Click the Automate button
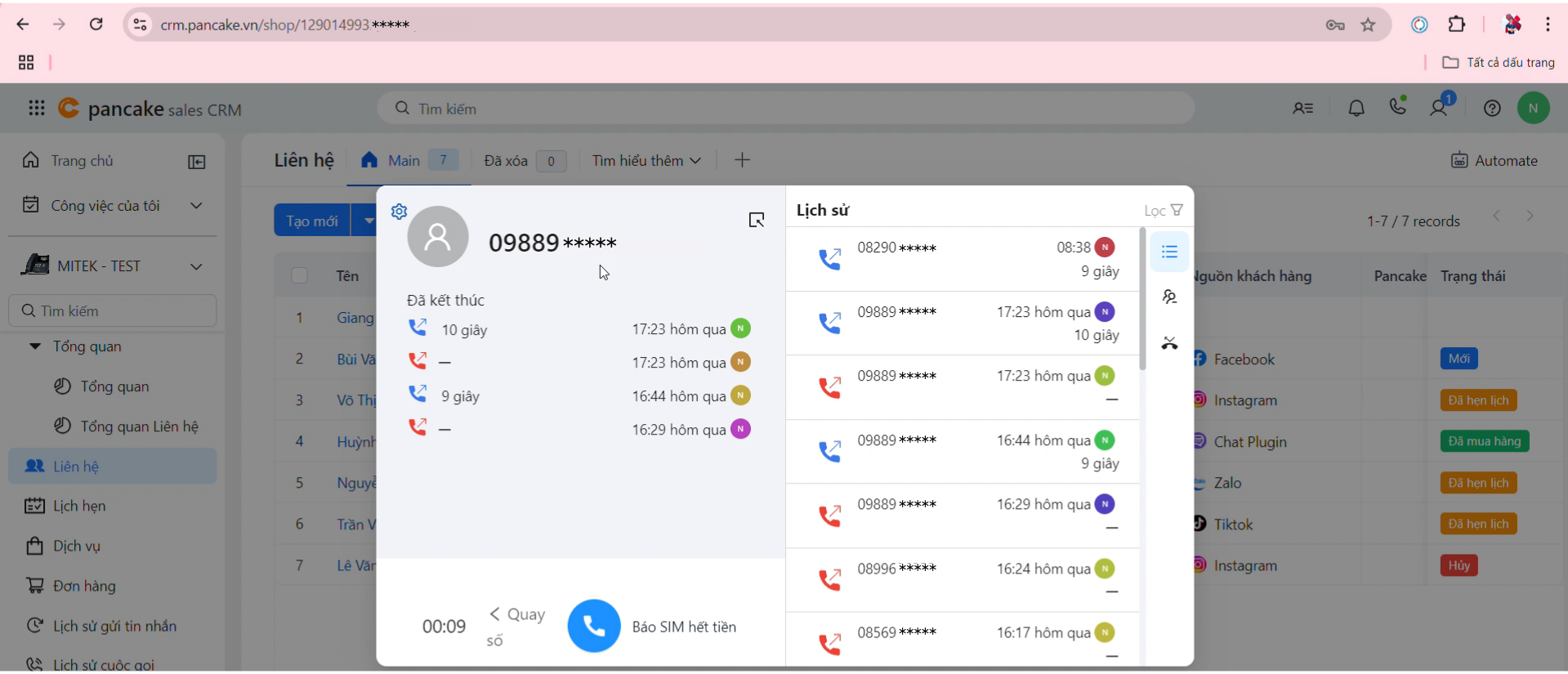The image size is (1568, 674). pos(1494,161)
